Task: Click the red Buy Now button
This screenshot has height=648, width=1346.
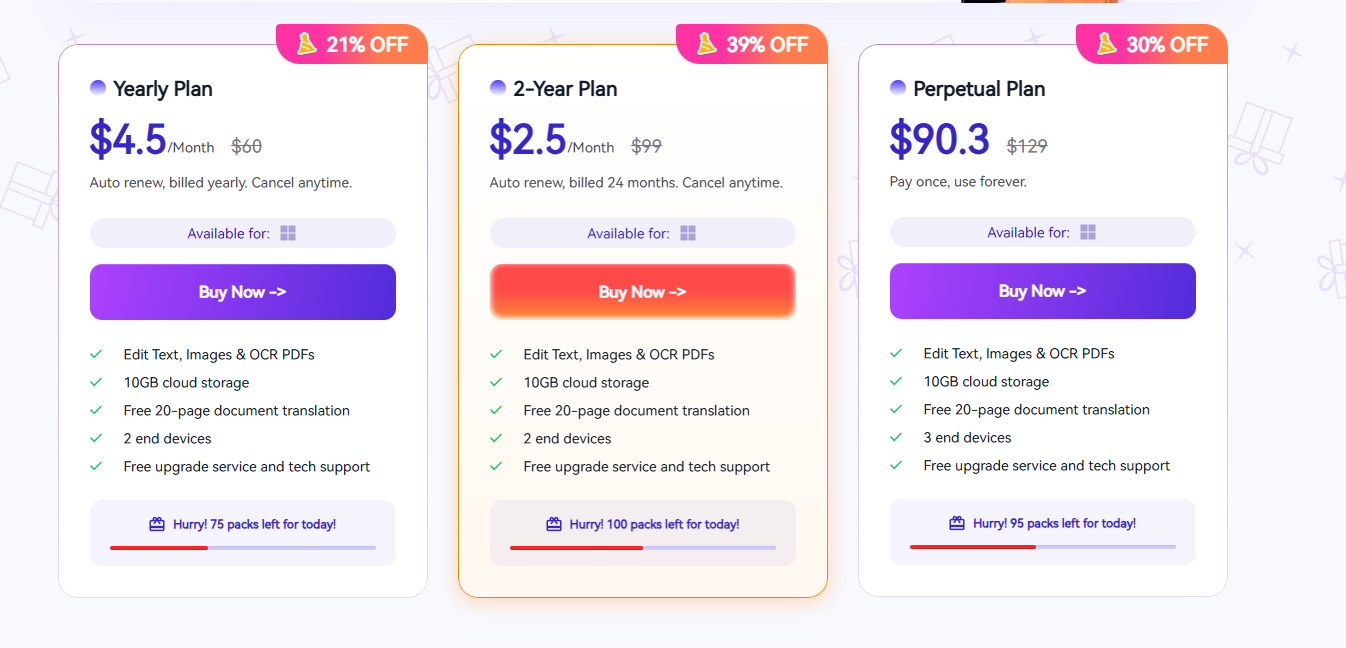Action: tap(643, 292)
